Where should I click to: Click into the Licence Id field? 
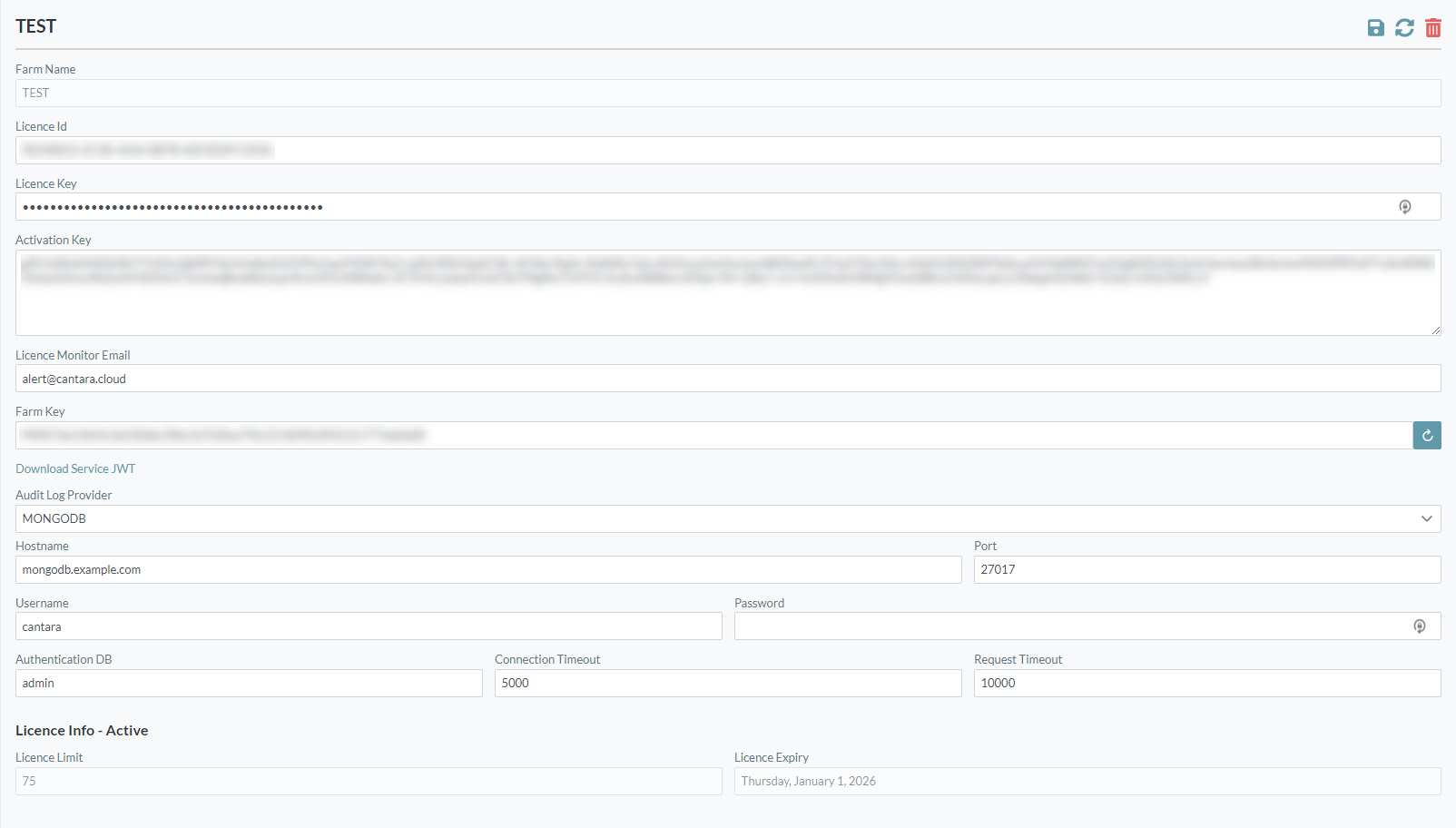[x=727, y=150]
